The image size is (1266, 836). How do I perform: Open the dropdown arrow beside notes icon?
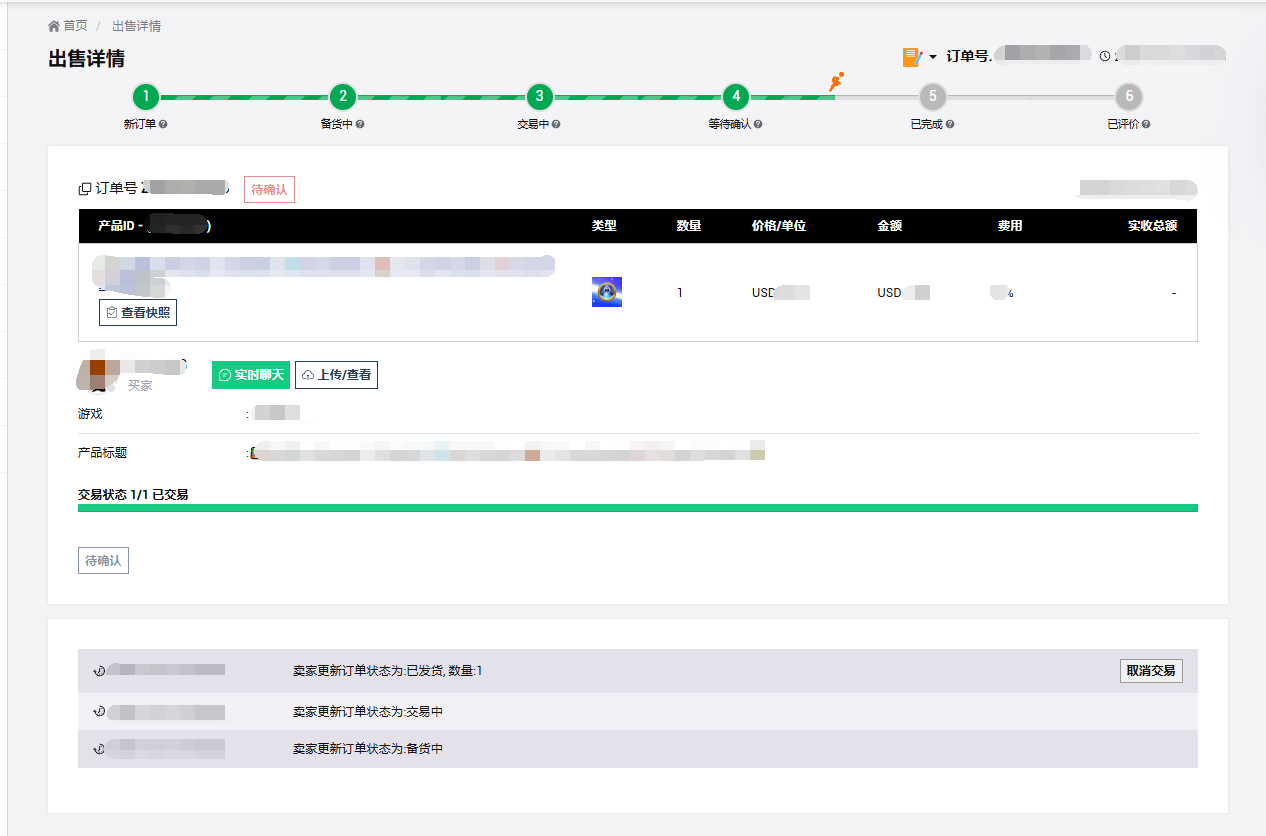tap(933, 57)
